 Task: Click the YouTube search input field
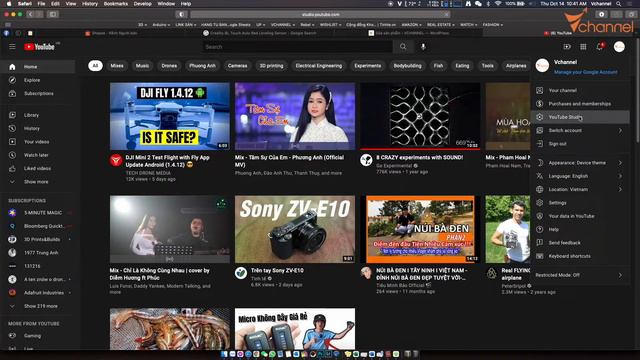click(298, 47)
